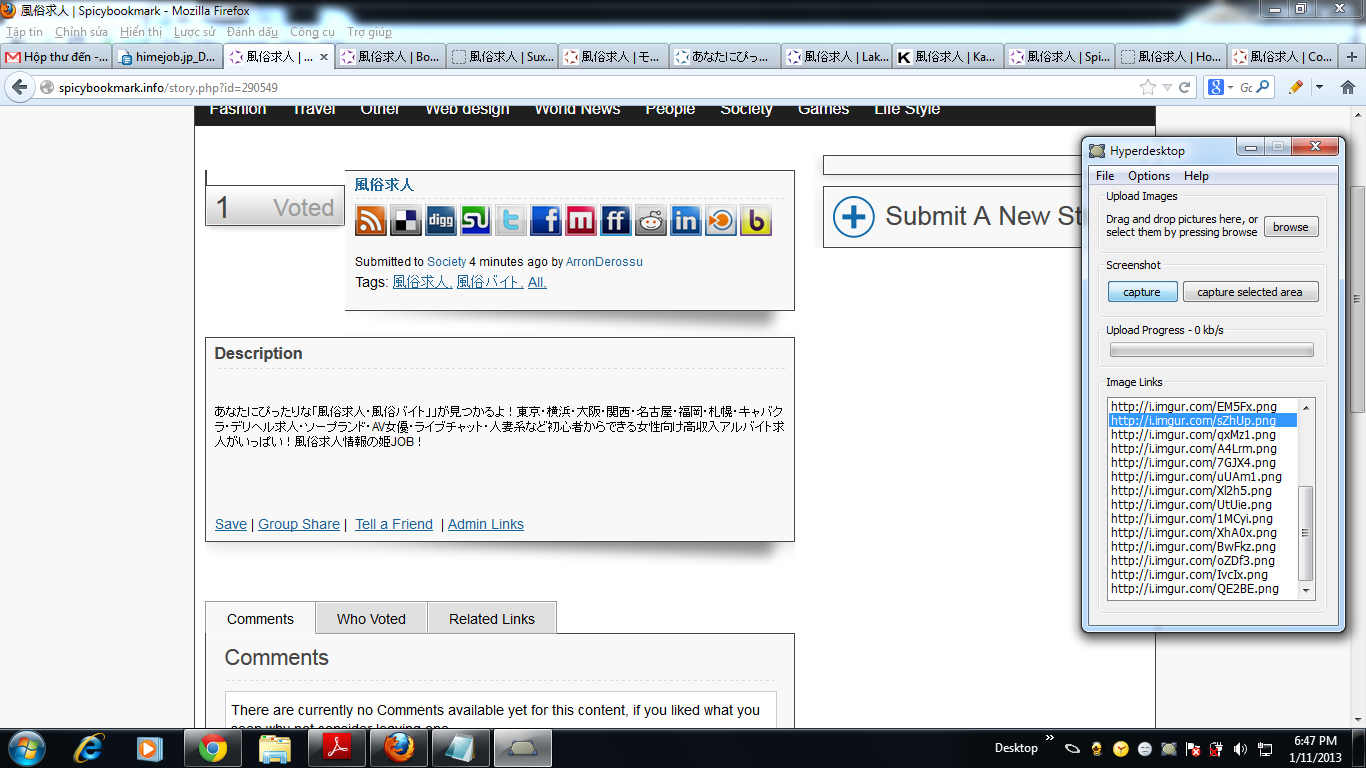Click the capture selected area button
The height and width of the screenshot is (768, 1366).
pyautogui.click(x=1250, y=292)
